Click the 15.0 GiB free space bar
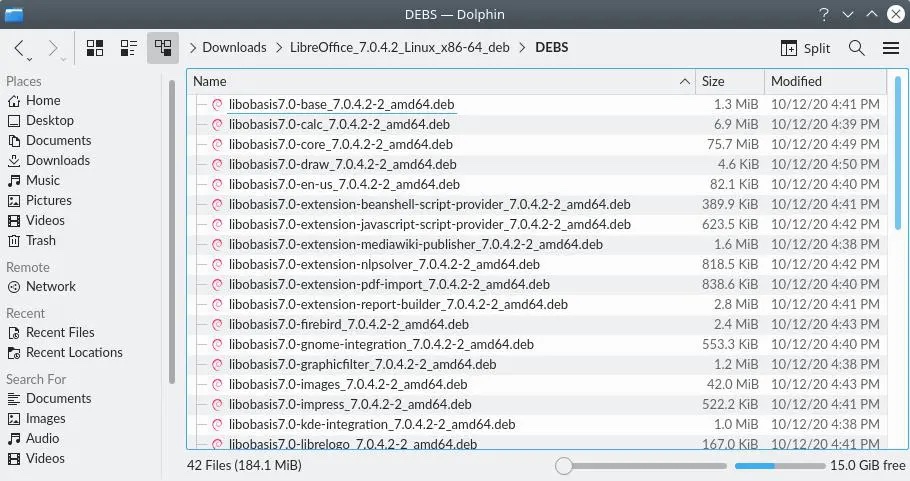This screenshot has height=481, width=910. [x=779, y=466]
